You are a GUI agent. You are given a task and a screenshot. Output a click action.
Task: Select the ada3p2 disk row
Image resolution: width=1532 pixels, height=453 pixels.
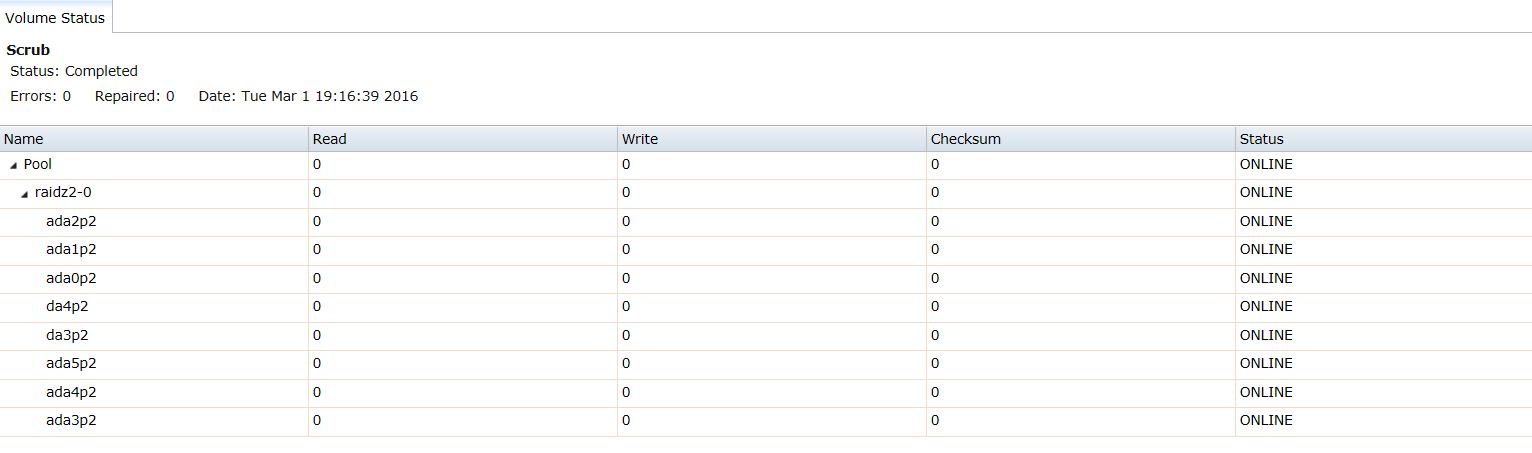pos(766,421)
